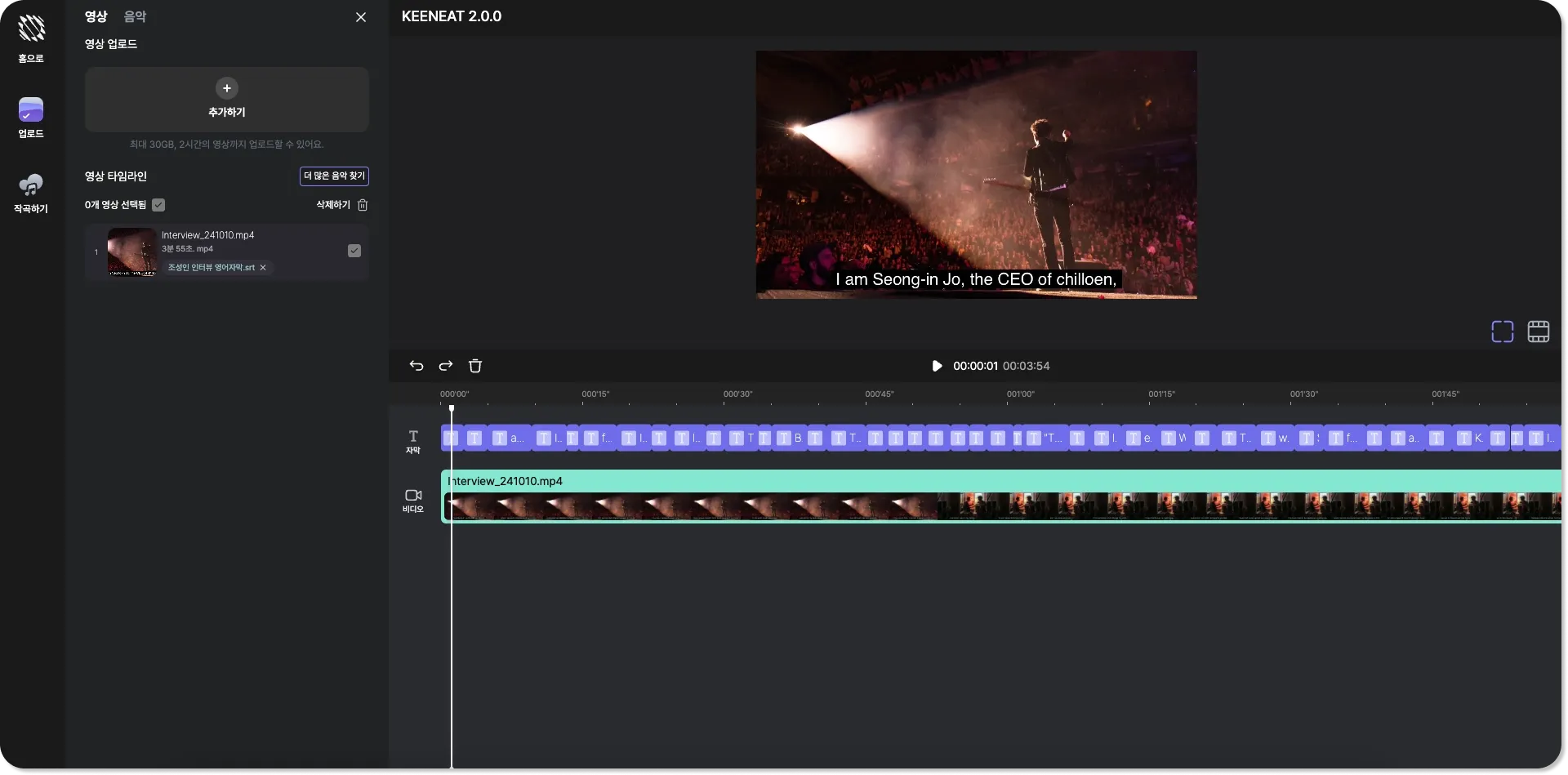Select the subtitle clip labeled "a..." near start
Screen dimensions: 1568x775
510,439
